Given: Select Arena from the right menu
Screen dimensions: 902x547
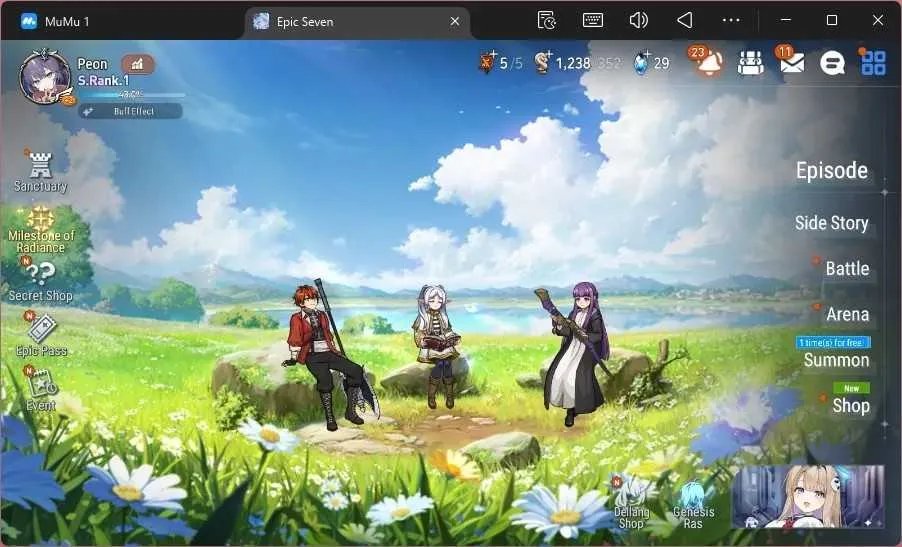Looking at the screenshot, I should coord(847,315).
